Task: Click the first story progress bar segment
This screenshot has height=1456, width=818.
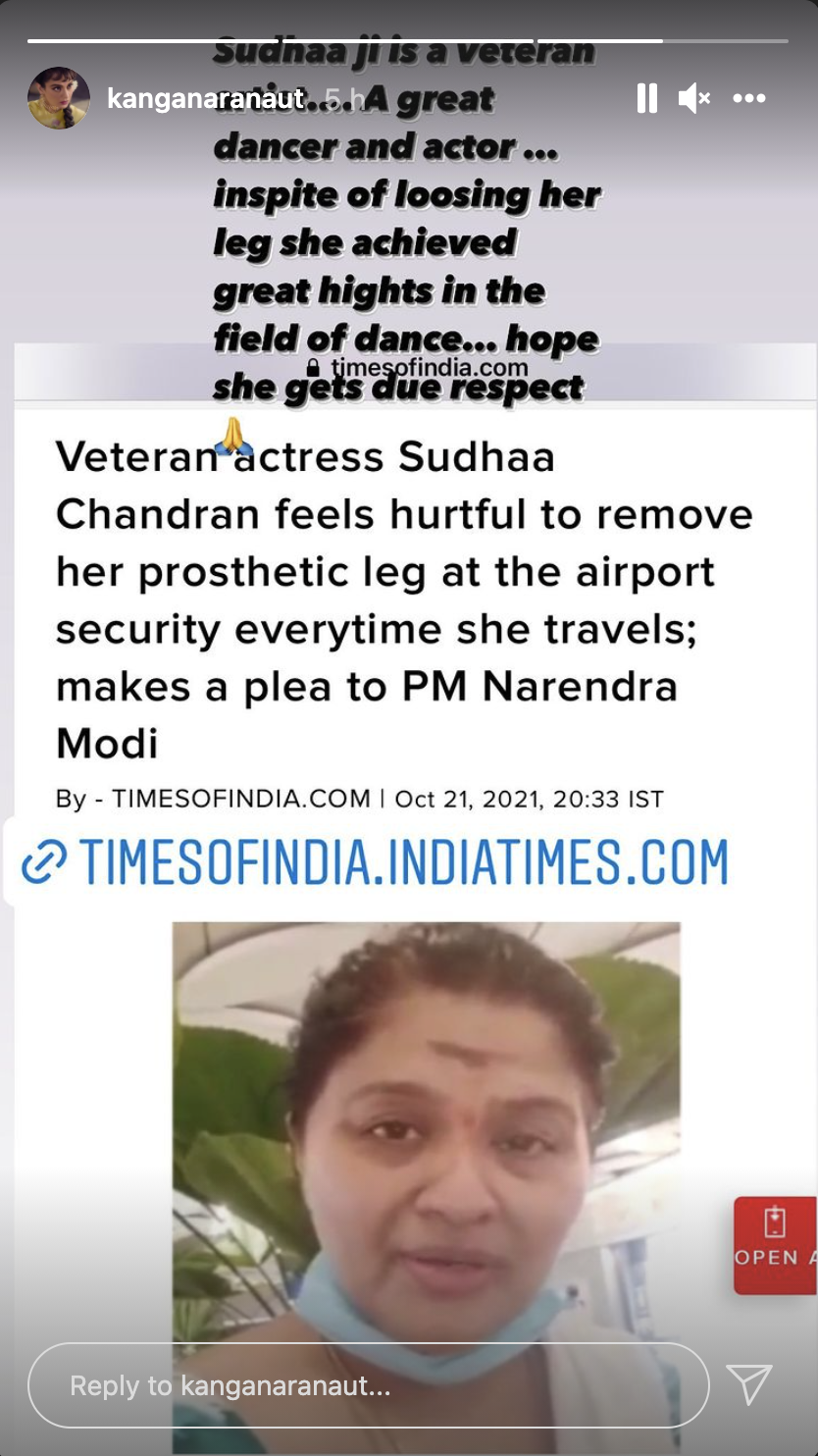Action: [x=281, y=41]
